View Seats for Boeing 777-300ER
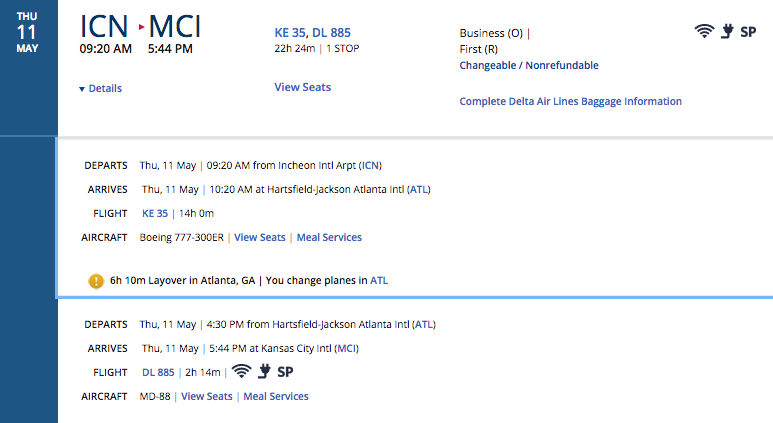This screenshot has height=423, width=773. click(260, 237)
